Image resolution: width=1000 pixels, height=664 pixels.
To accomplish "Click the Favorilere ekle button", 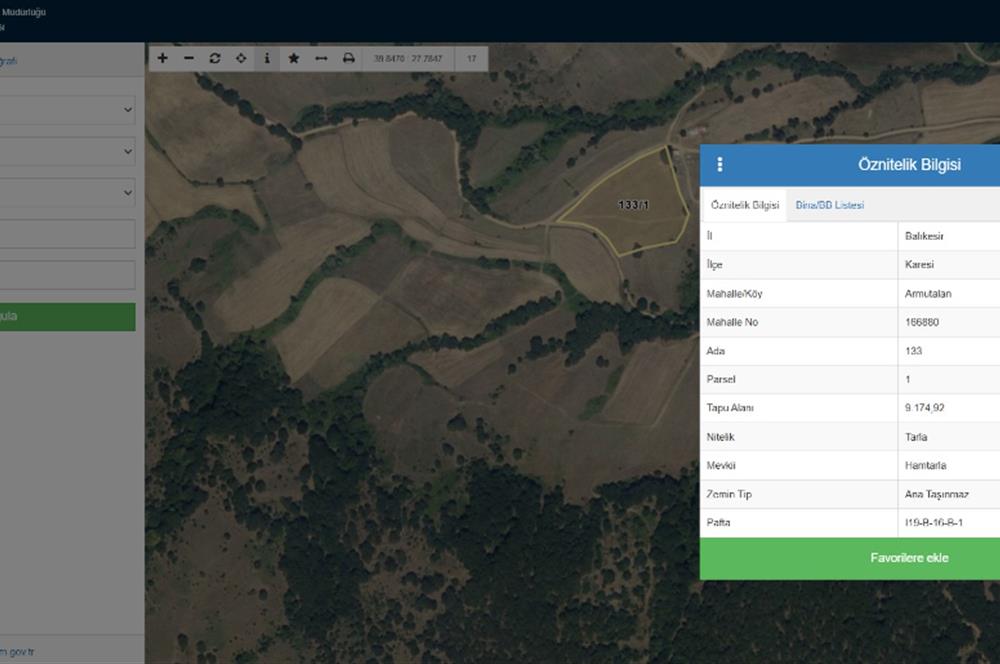I will click(850, 558).
